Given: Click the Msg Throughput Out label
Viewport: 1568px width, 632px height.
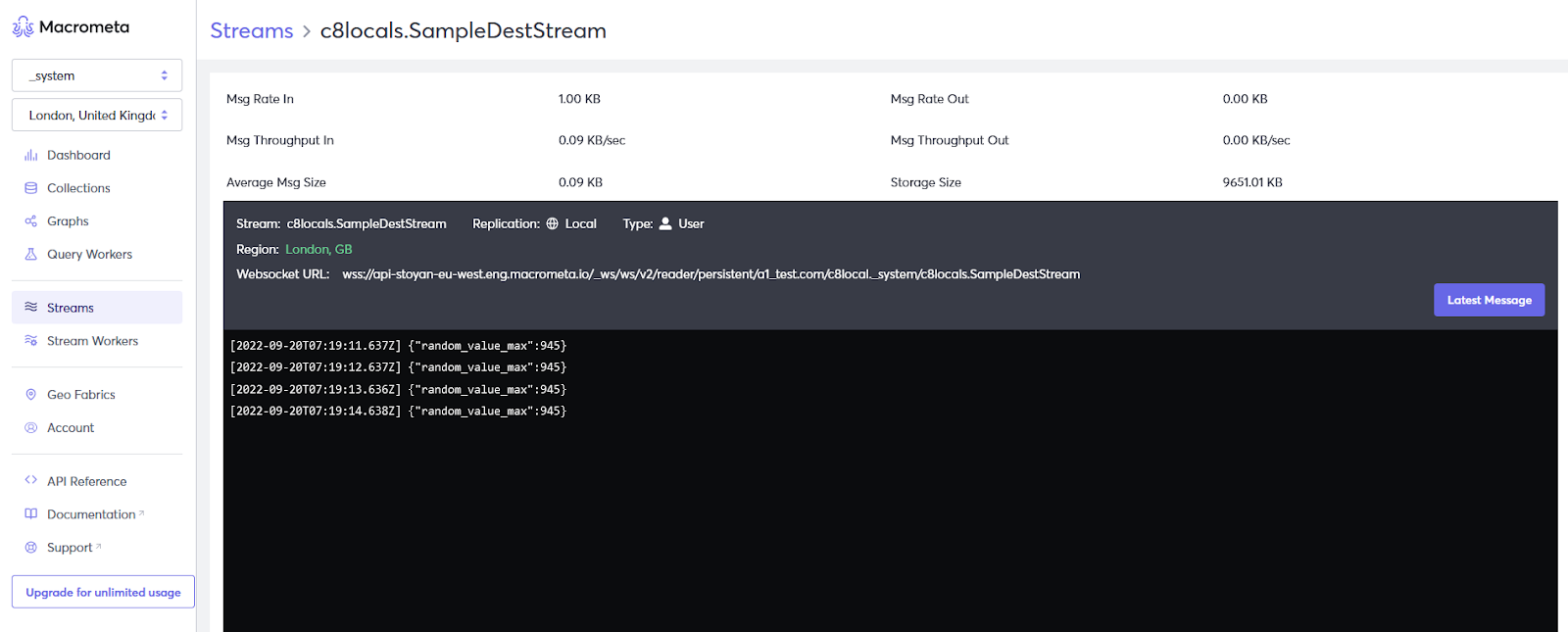Looking at the screenshot, I should click(x=950, y=140).
